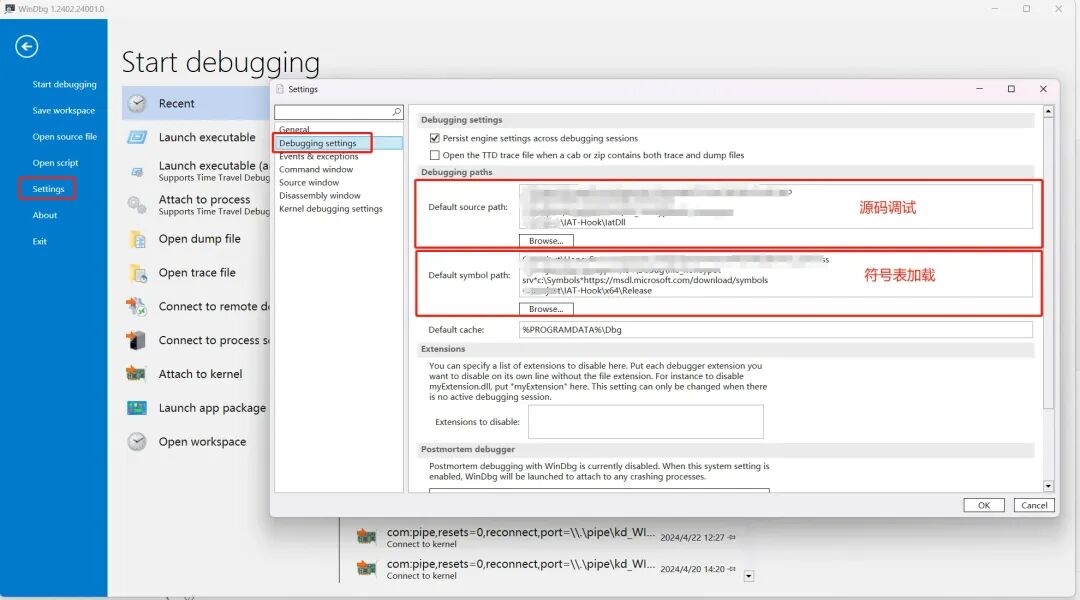Click the Open workspace option label
Screen dimensions: 1080x600
[x=202, y=442]
